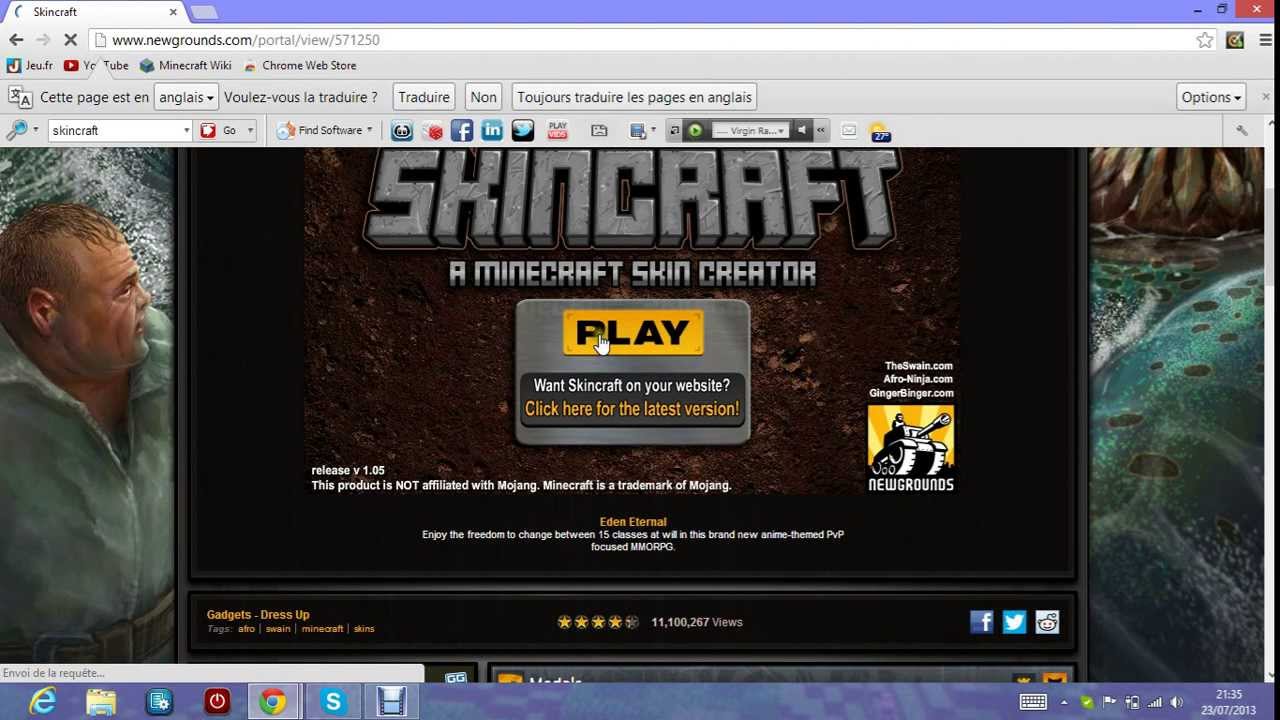The height and width of the screenshot is (720, 1280).
Task: Expand the magnifier icon dropdown arrow
Action: pos(36,130)
